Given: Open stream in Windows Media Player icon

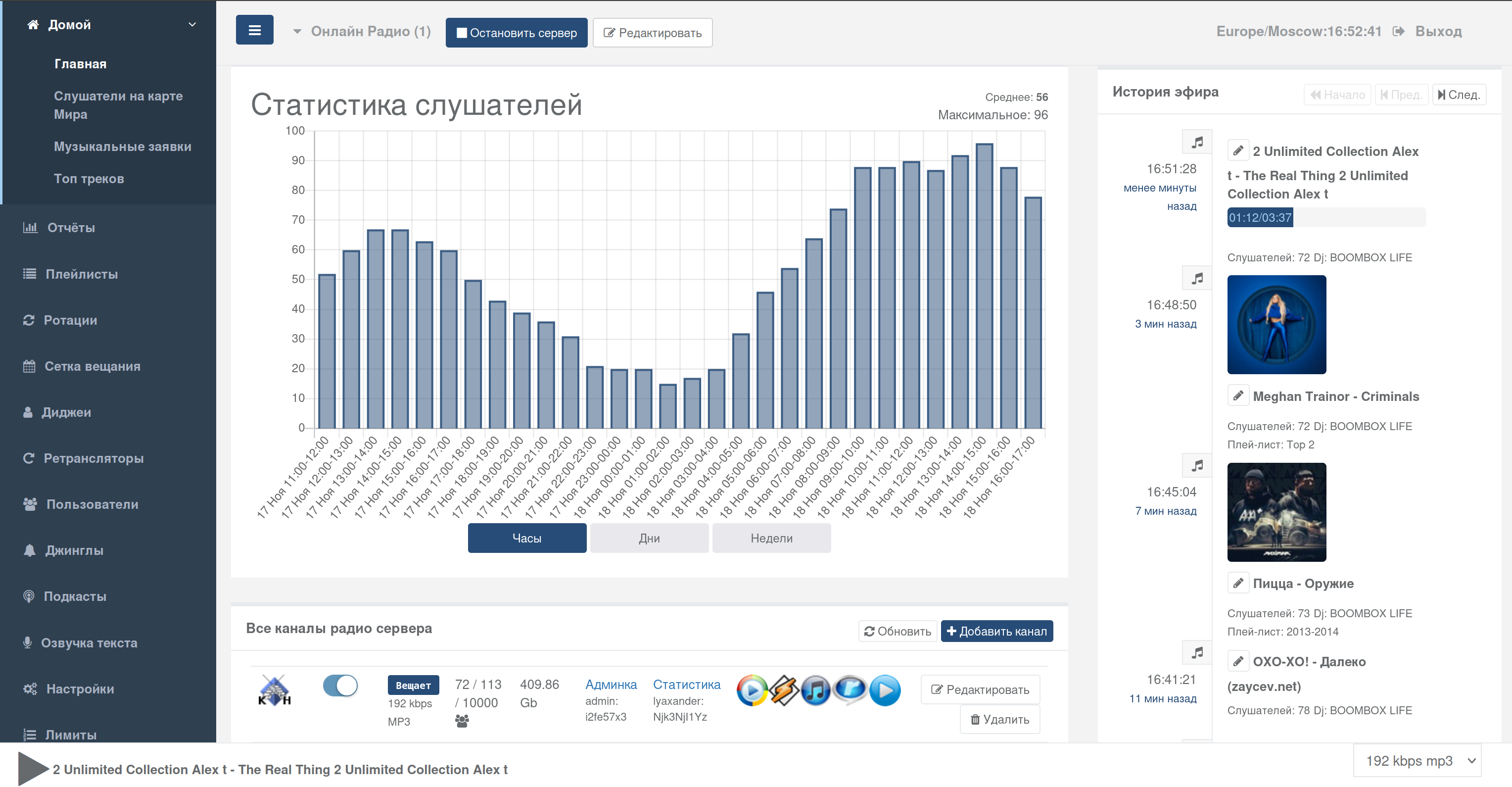Looking at the screenshot, I should pos(752,690).
